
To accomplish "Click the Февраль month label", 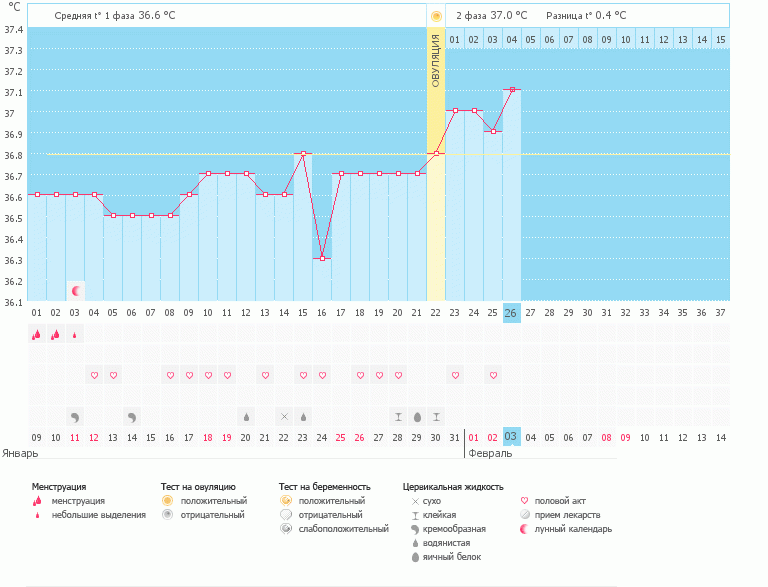I will pos(490,453).
